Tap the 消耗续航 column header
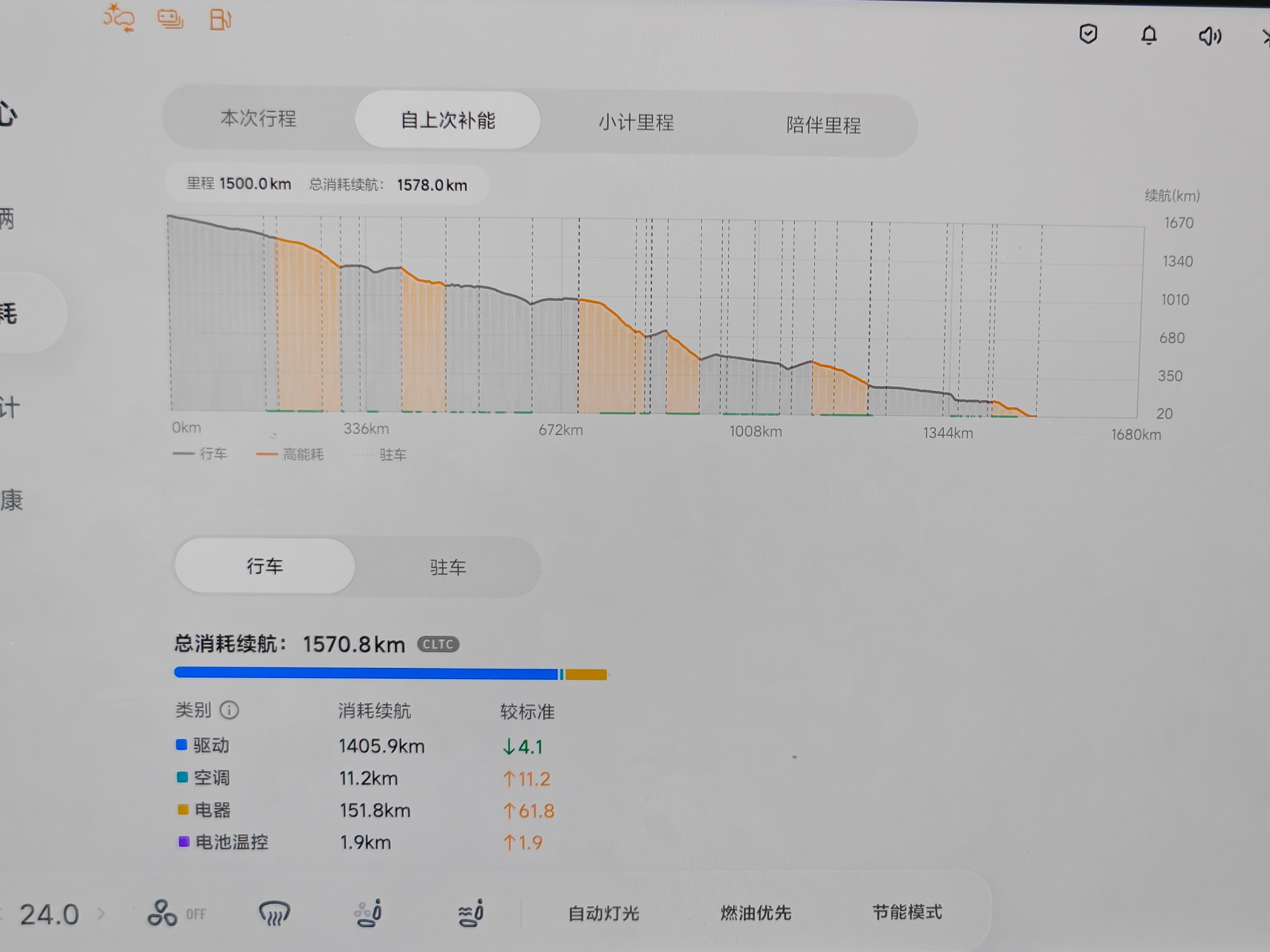 [x=374, y=711]
